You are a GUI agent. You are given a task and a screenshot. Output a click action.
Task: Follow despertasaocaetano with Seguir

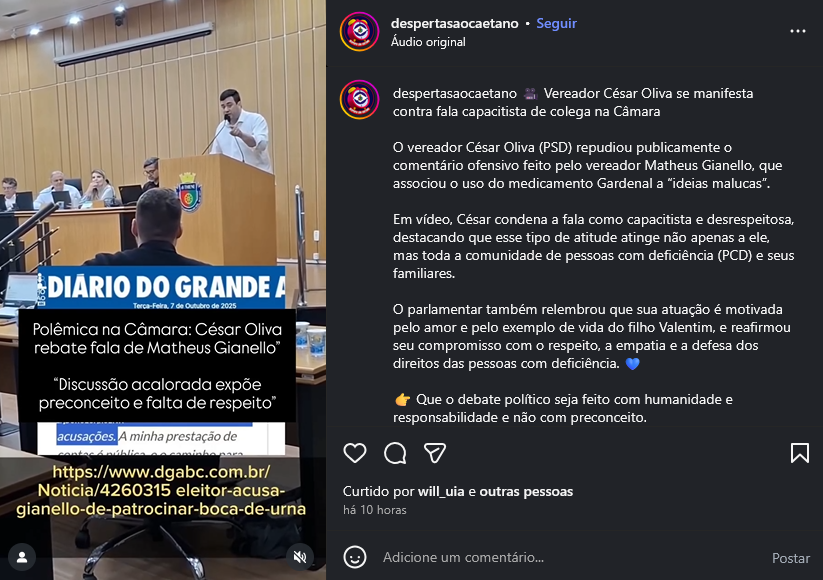point(556,23)
